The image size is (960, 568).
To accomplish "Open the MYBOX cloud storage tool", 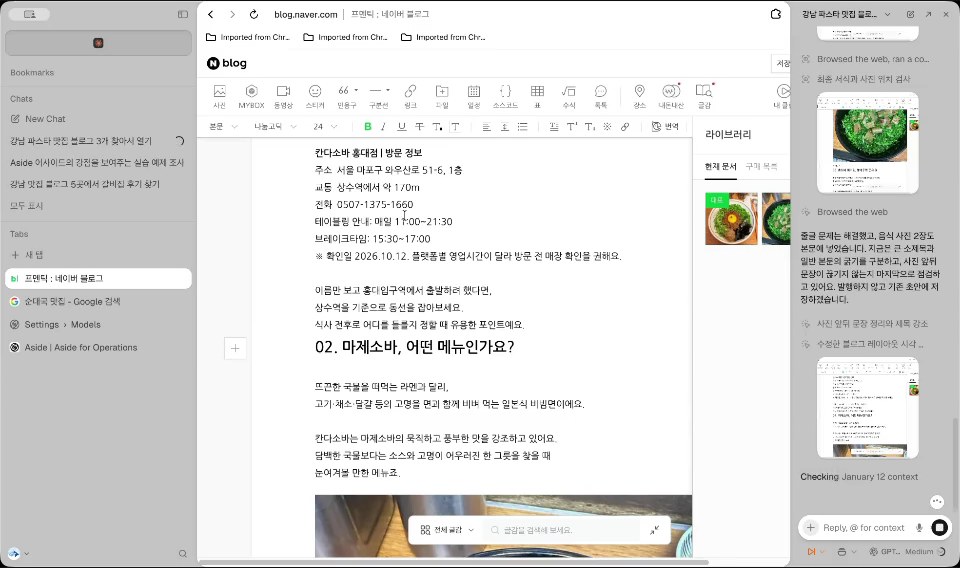I will click(x=251, y=96).
